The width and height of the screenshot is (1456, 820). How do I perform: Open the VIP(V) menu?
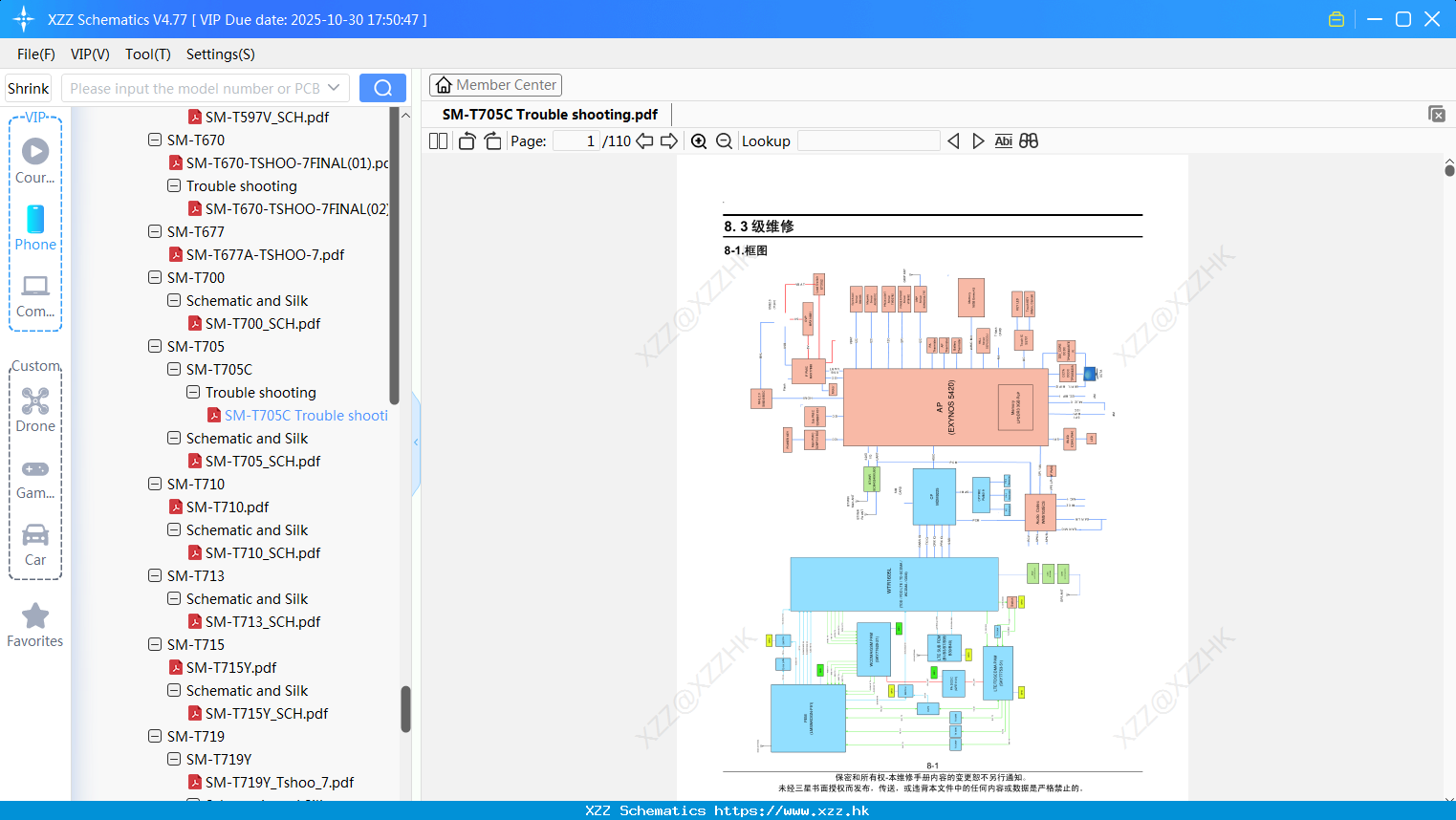[90, 54]
